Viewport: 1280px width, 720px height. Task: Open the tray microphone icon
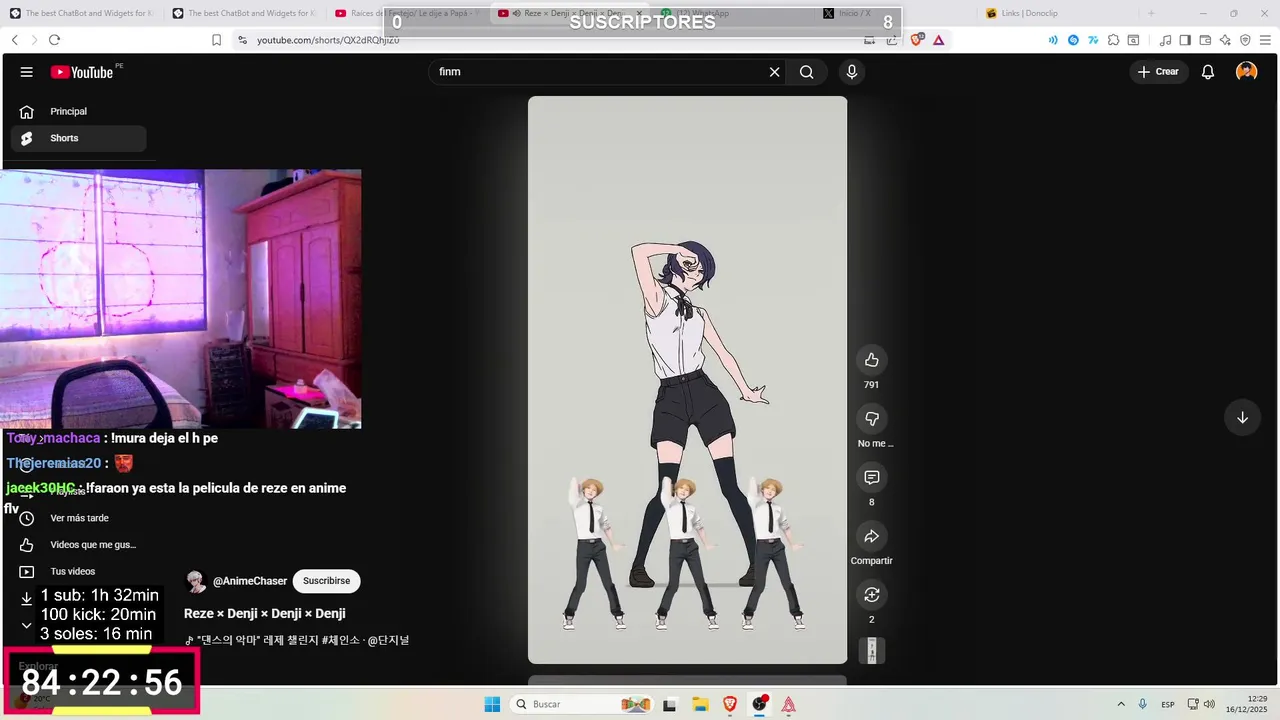point(1142,705)
